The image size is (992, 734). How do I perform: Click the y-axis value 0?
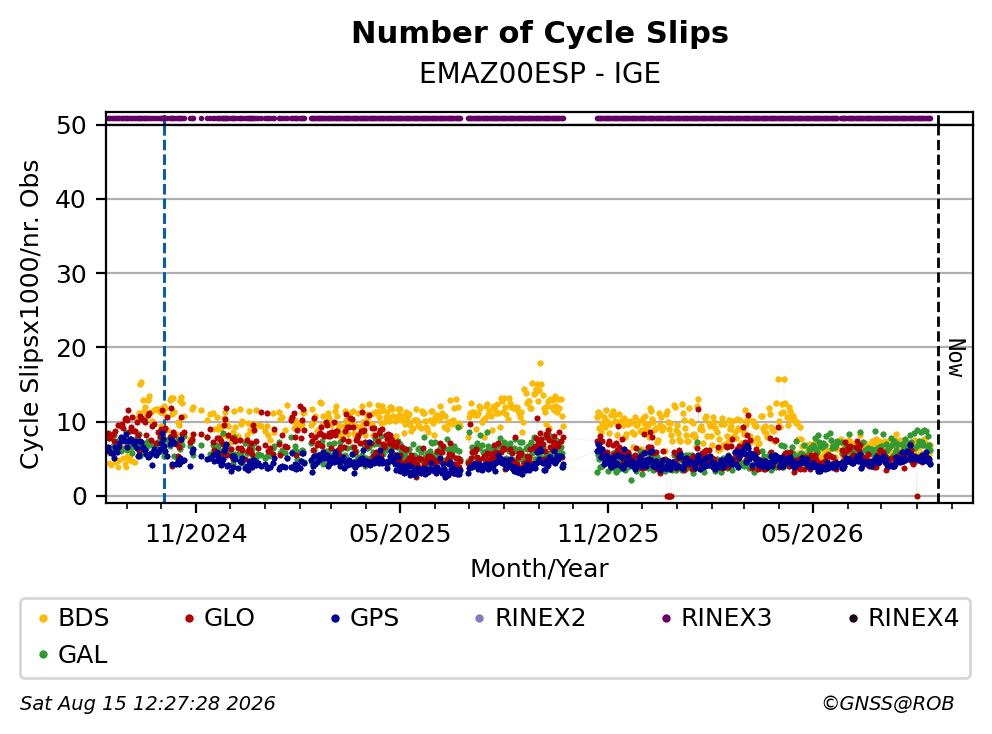[78, 496]
